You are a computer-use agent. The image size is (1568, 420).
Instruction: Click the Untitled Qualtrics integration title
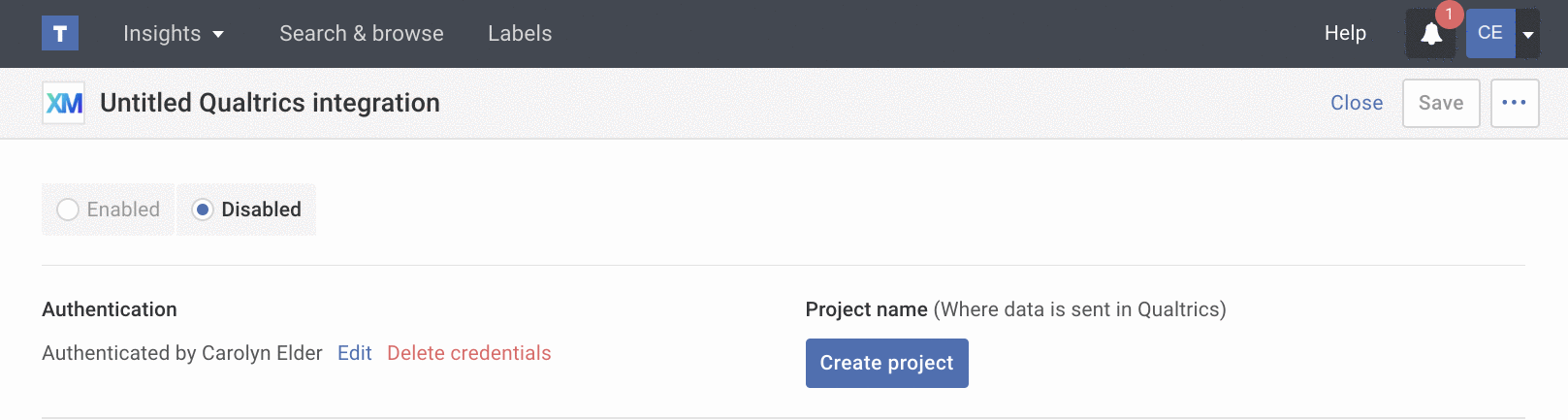270,103
